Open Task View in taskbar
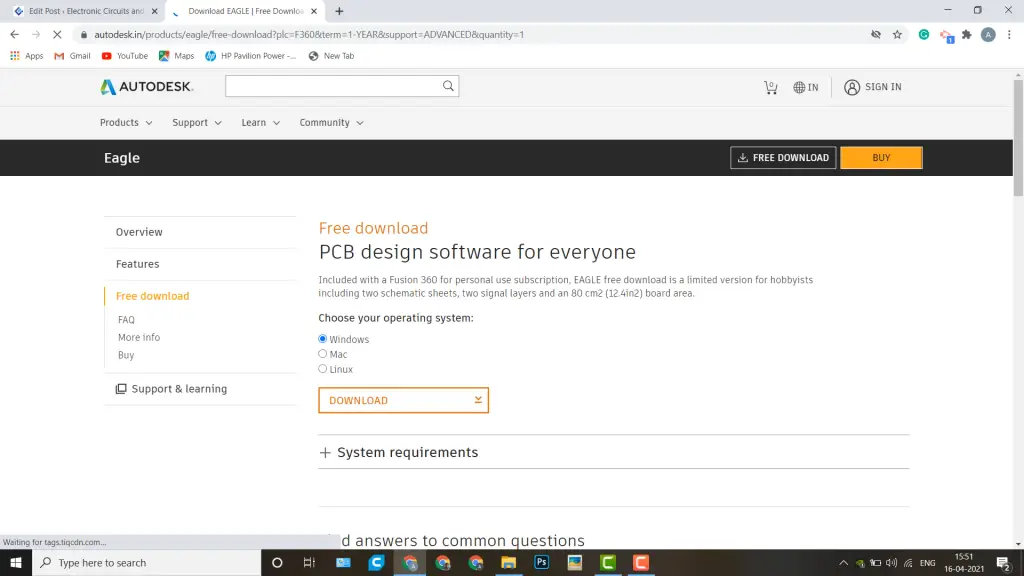 [310, 562]
